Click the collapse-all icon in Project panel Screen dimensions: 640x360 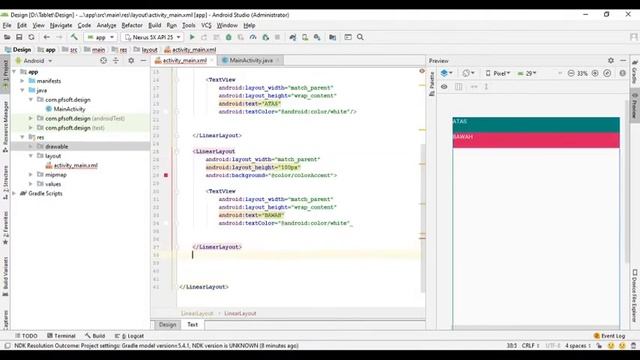click(116, 60)
